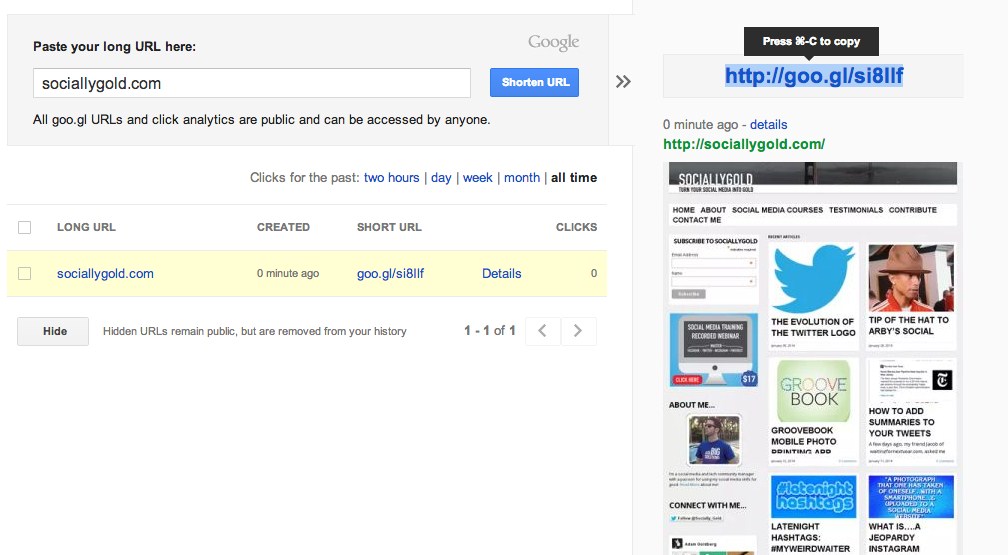Viewport: 1008px width, 555px height.
Task: Show clicks for the past day
Action: pos(441,177)
